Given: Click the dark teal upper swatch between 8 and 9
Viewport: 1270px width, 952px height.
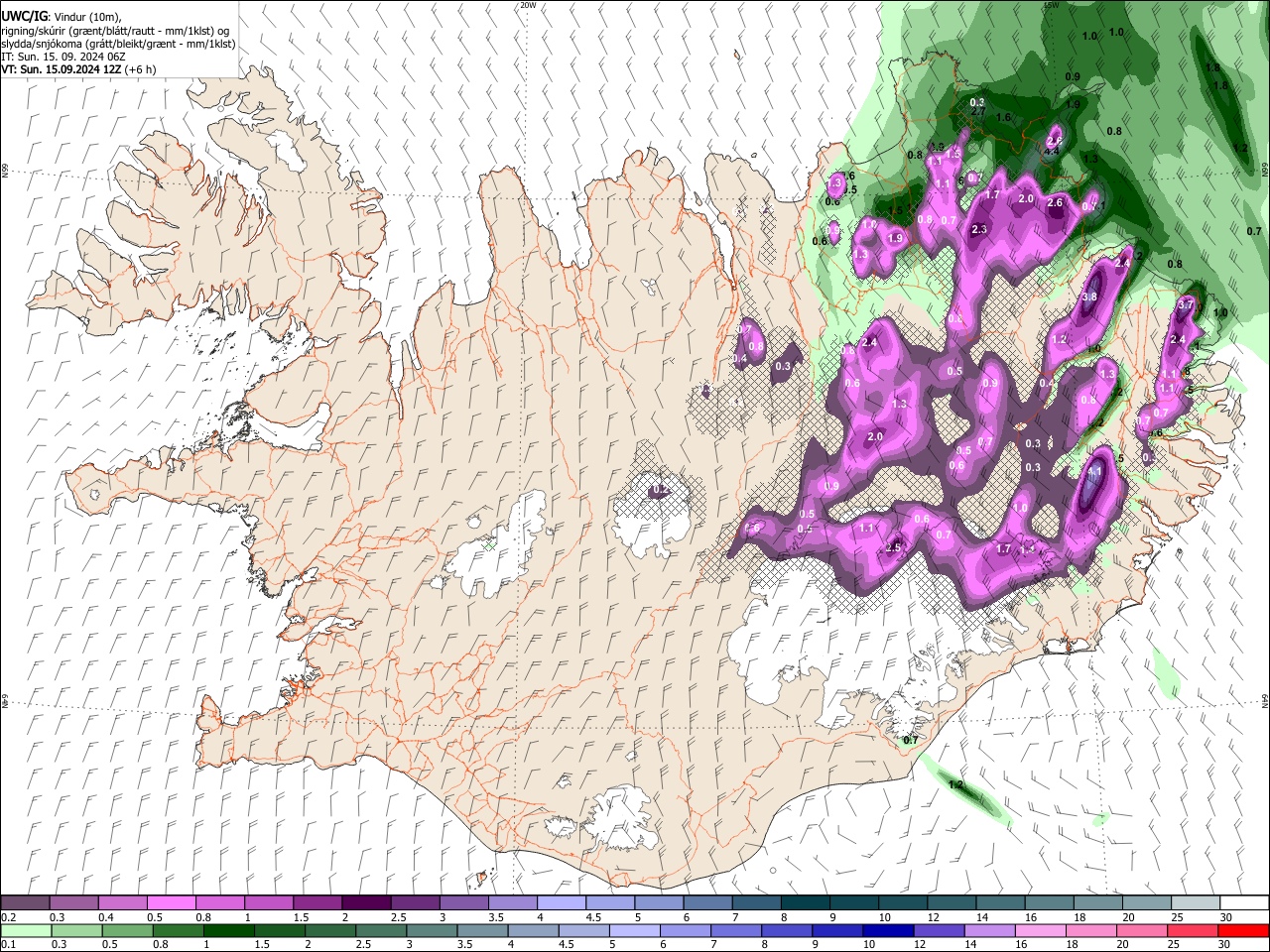Looking at the screenshot, I should coord(806,902).
